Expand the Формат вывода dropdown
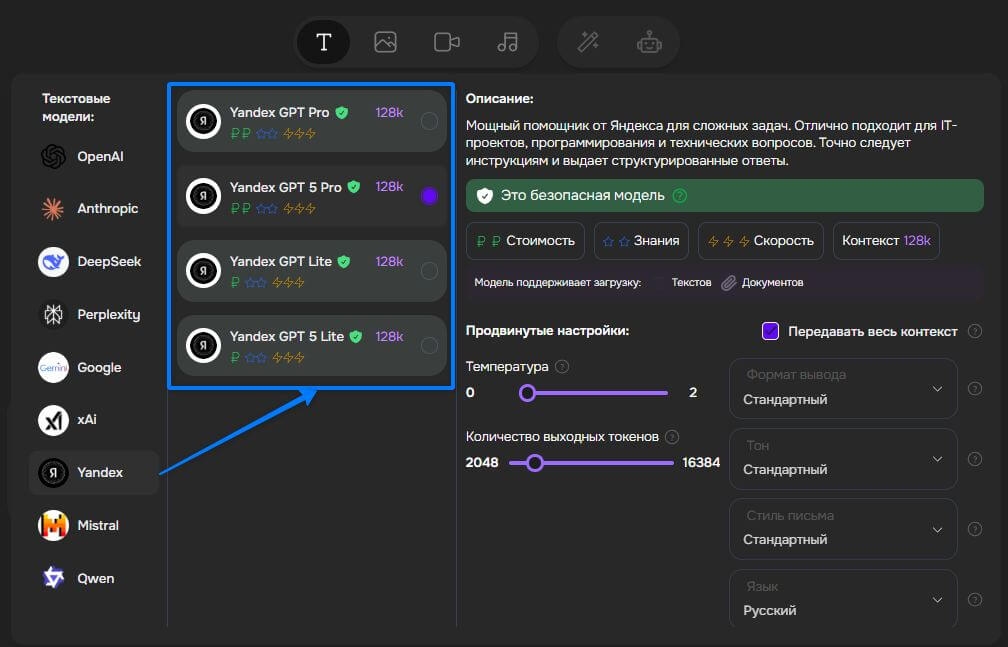Image resolution: width=1008 pixels, height=647 pixels. point(843,388)
